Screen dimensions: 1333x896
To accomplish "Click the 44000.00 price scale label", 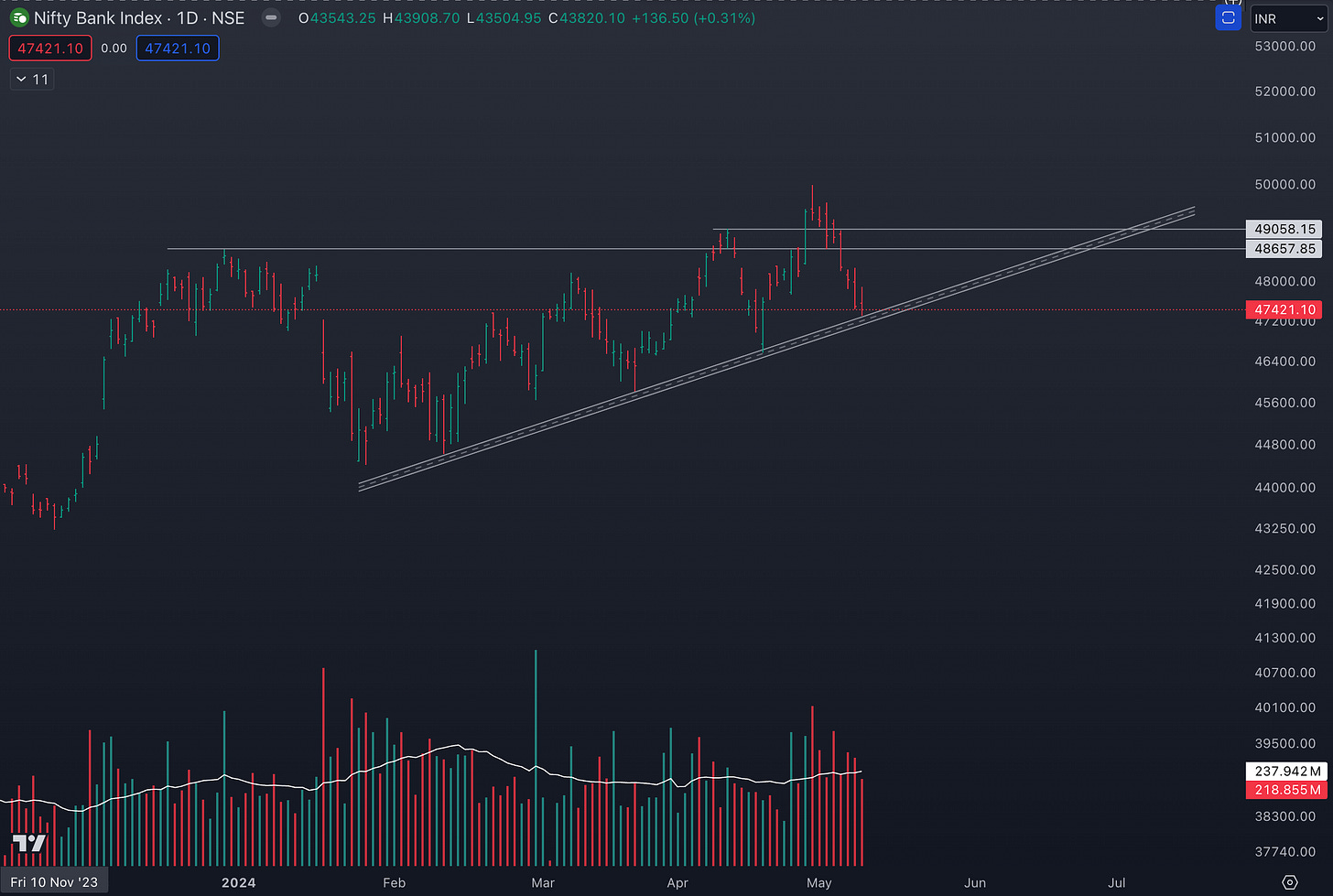I will tap(1284, 487).
